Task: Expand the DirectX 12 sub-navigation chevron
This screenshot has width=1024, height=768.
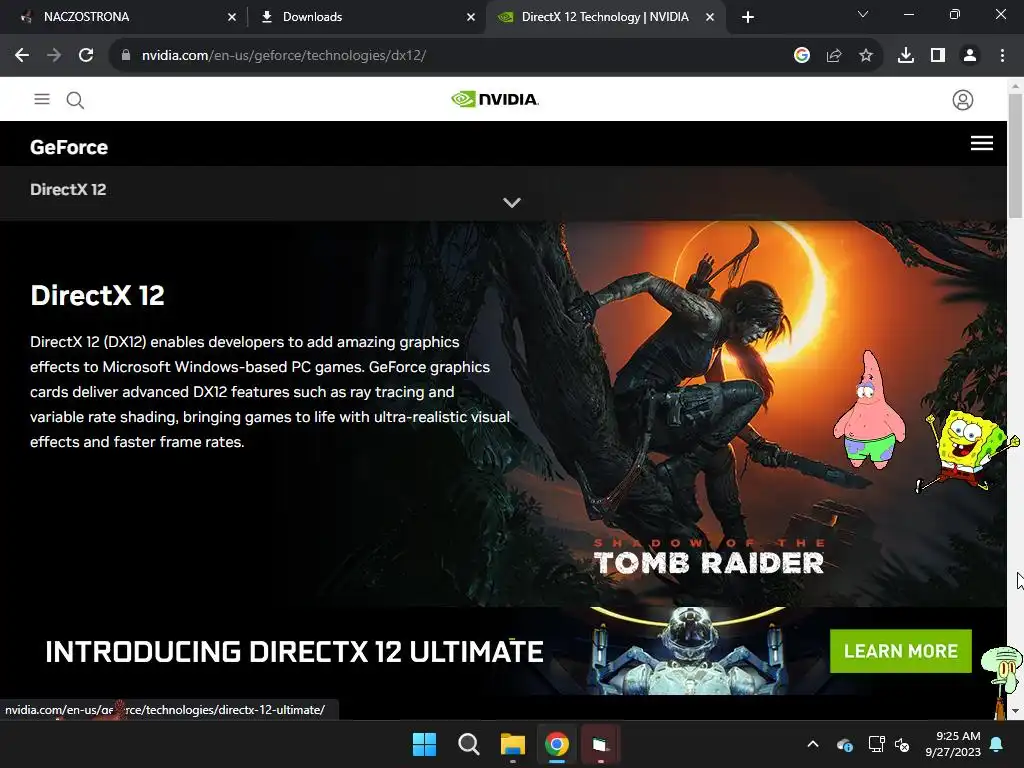Action: pos(512,202)
